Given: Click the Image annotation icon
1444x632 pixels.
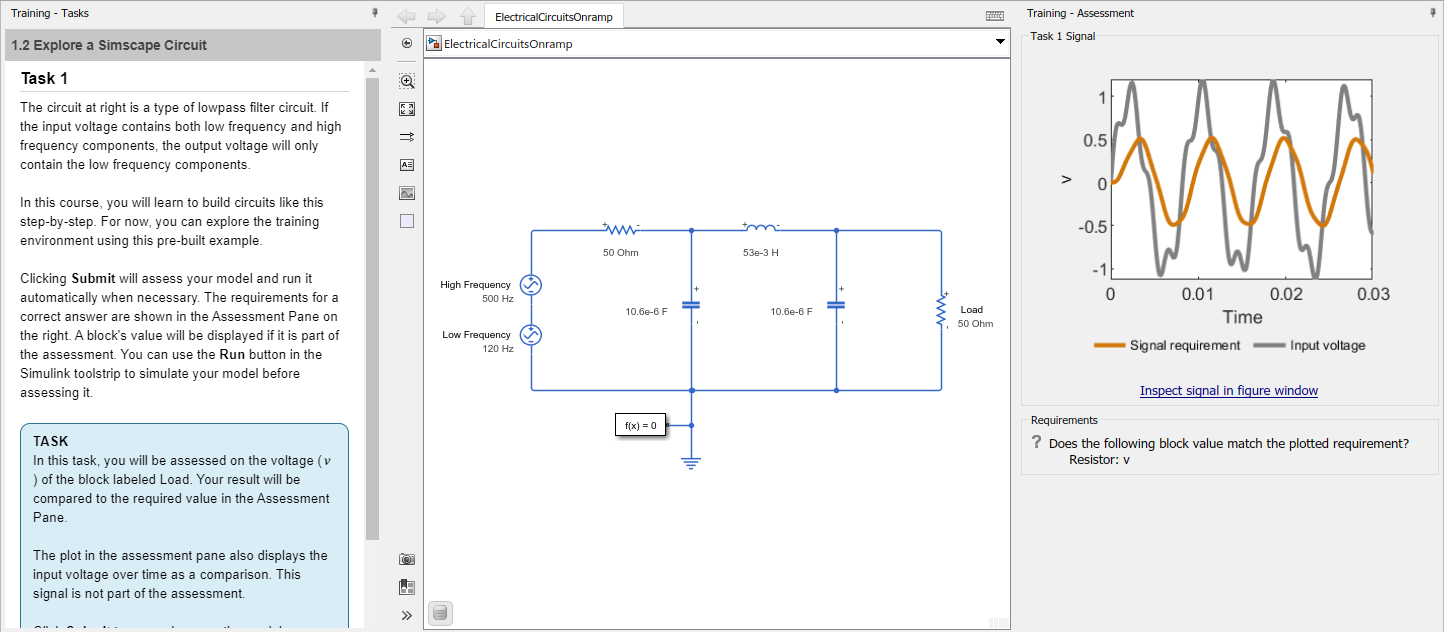Looking at the screenshot, I should pos(406,193).
